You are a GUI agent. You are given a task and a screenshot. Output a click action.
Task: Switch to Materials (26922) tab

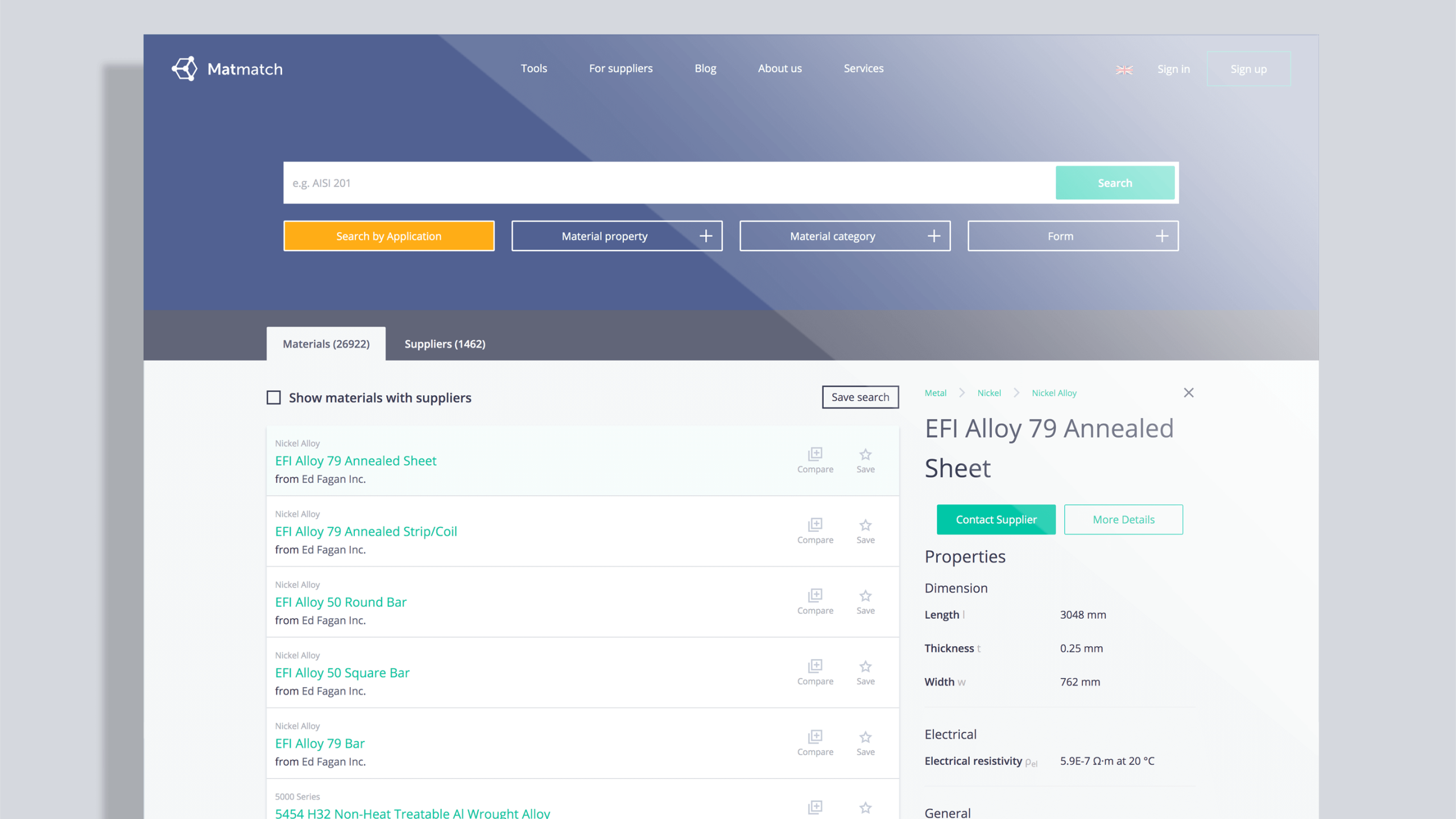click(326, 344)
